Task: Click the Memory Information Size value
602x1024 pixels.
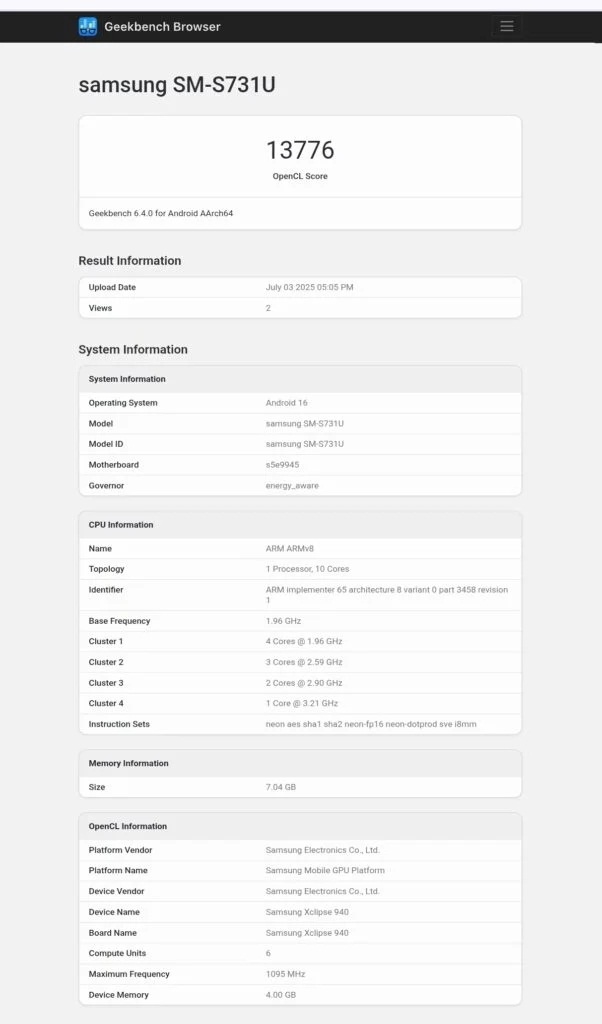Action: 281,787
